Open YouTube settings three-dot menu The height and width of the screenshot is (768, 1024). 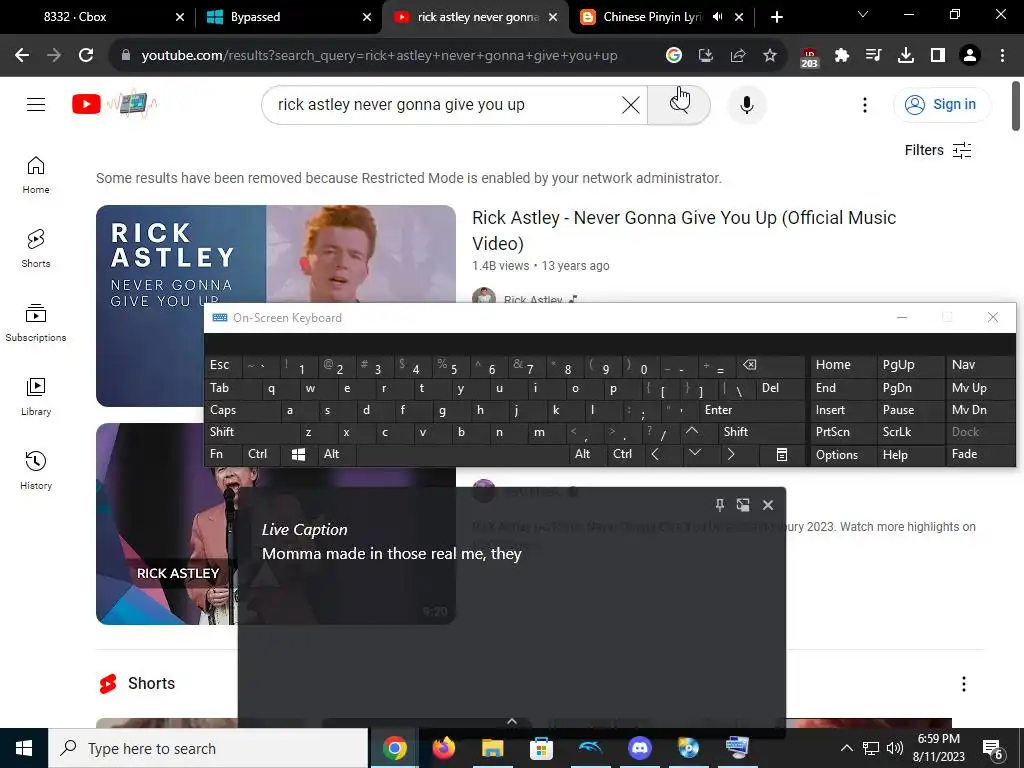click(x=865, y=104)
